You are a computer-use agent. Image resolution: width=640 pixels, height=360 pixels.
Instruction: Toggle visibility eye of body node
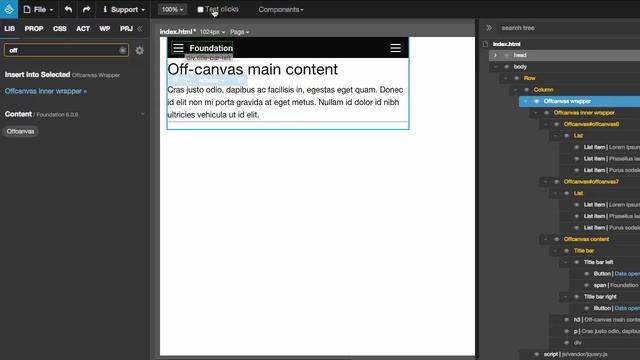(507, 67)
